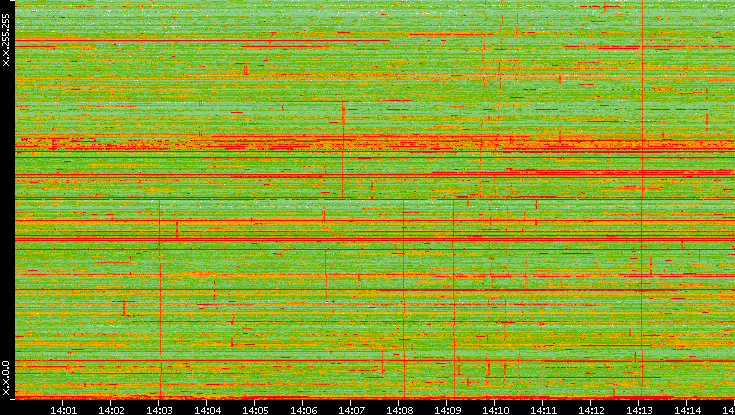The image size is (735, 415).
Task: Click the 14:07 time axis label
Action: [x=352, y=410]
